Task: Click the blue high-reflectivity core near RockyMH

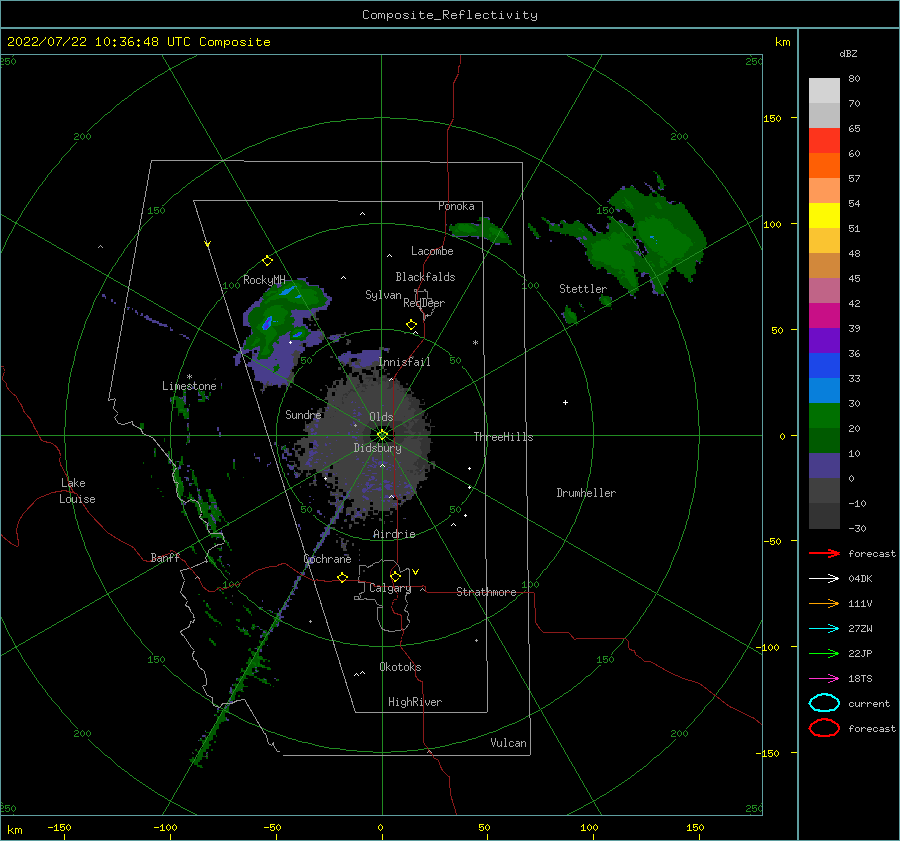Action: pyautogui.click(x=267, y=323)
